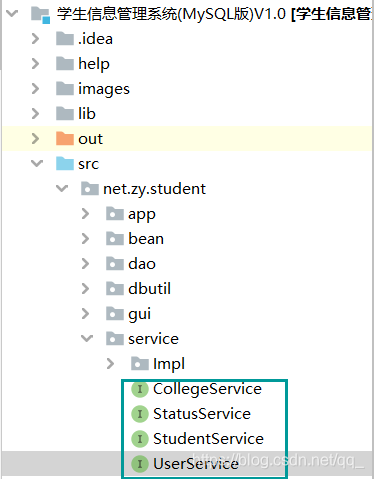Viewport: 374px width, 479px height.
Task: Expand the help folder arrow
Action: click(x=35, y=64)
